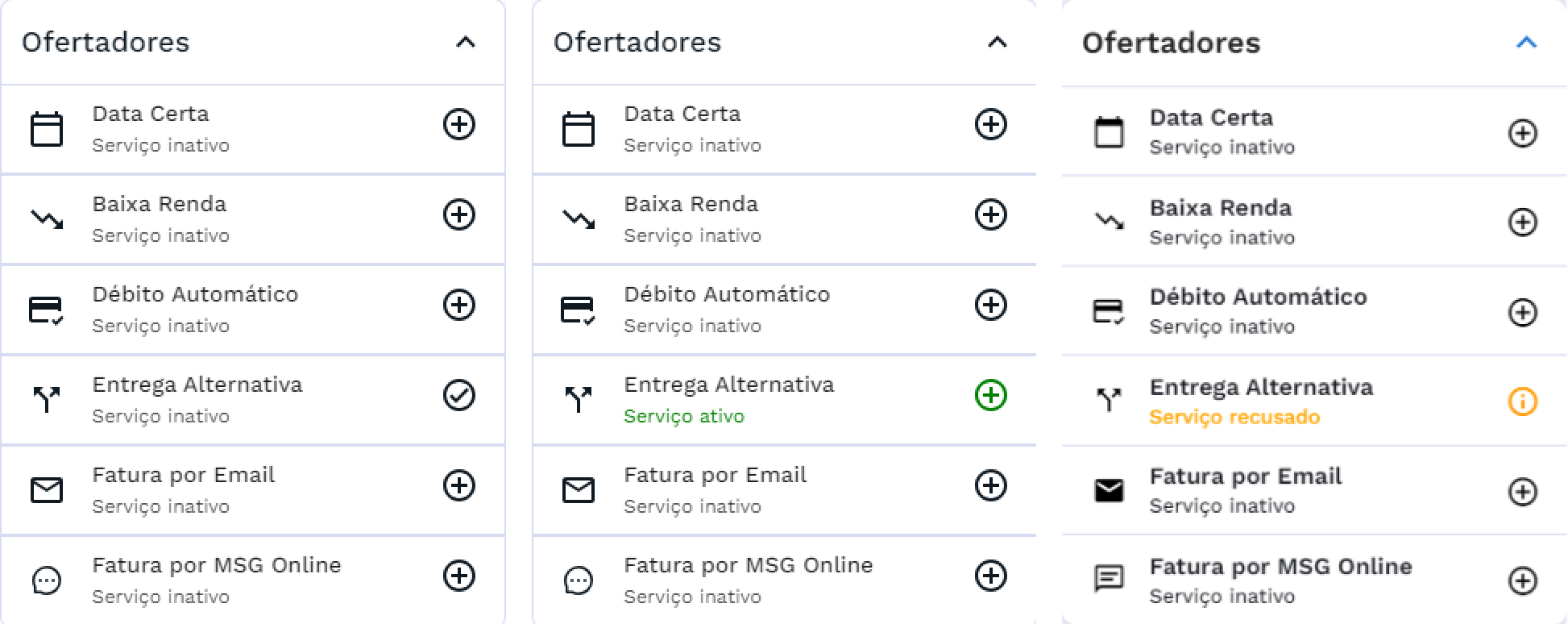The image size is (1568, 624).
Task: Toggle the green plus on Entrega Alternativa
Action: [x=991, y=396]
